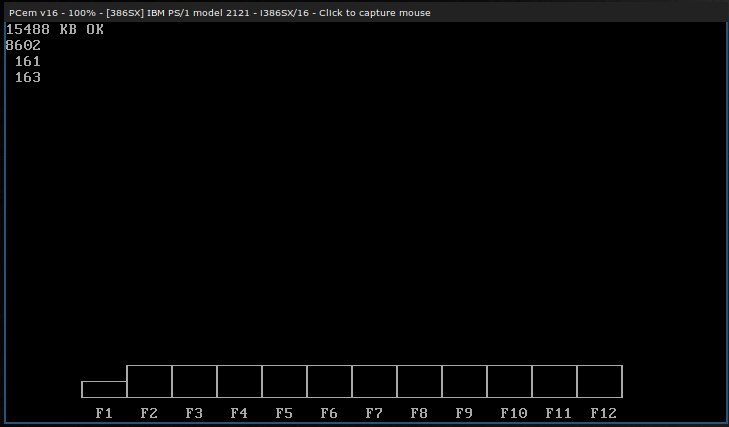Click the F6 key box

330,381
